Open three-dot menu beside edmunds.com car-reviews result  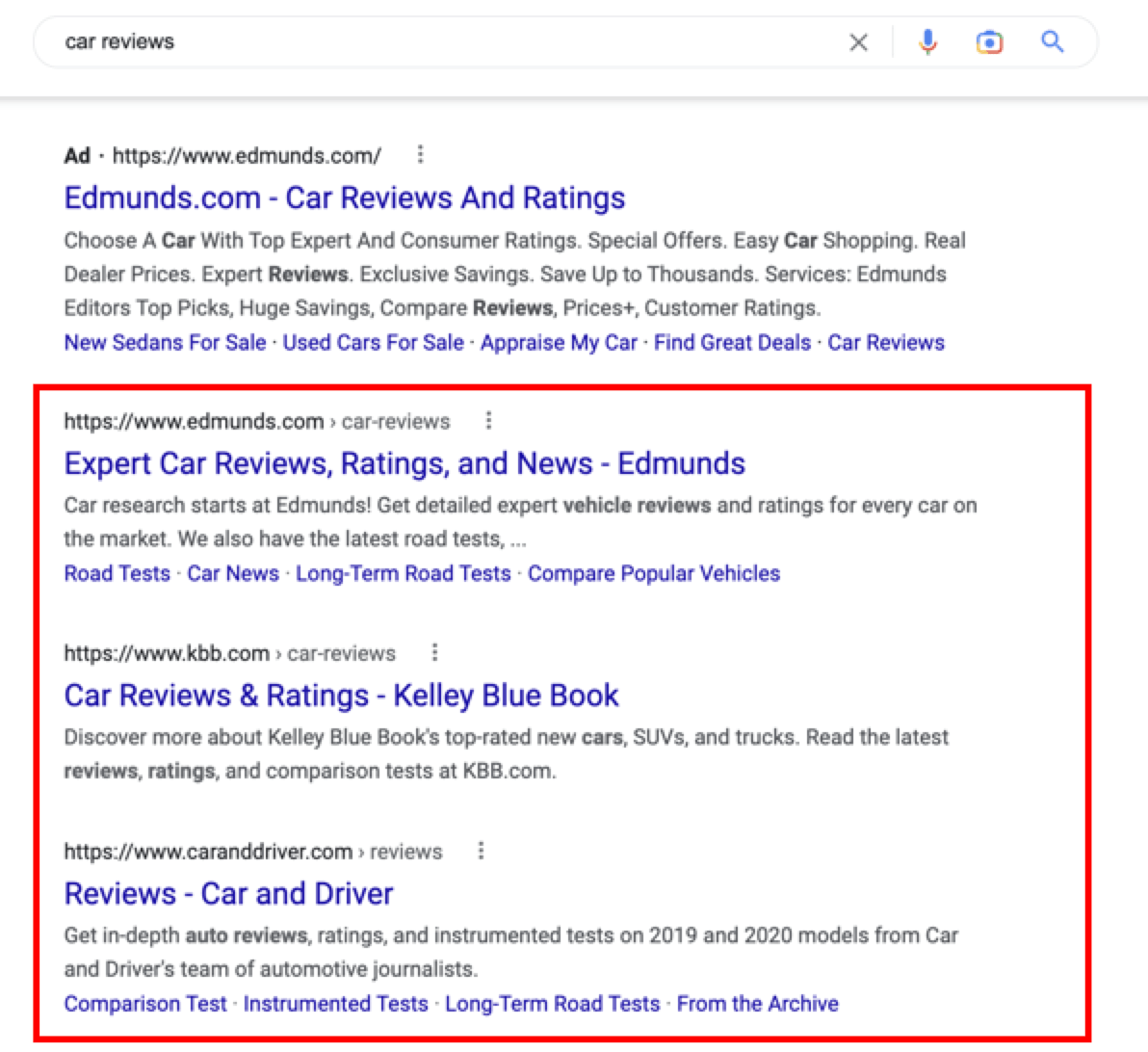488,420
